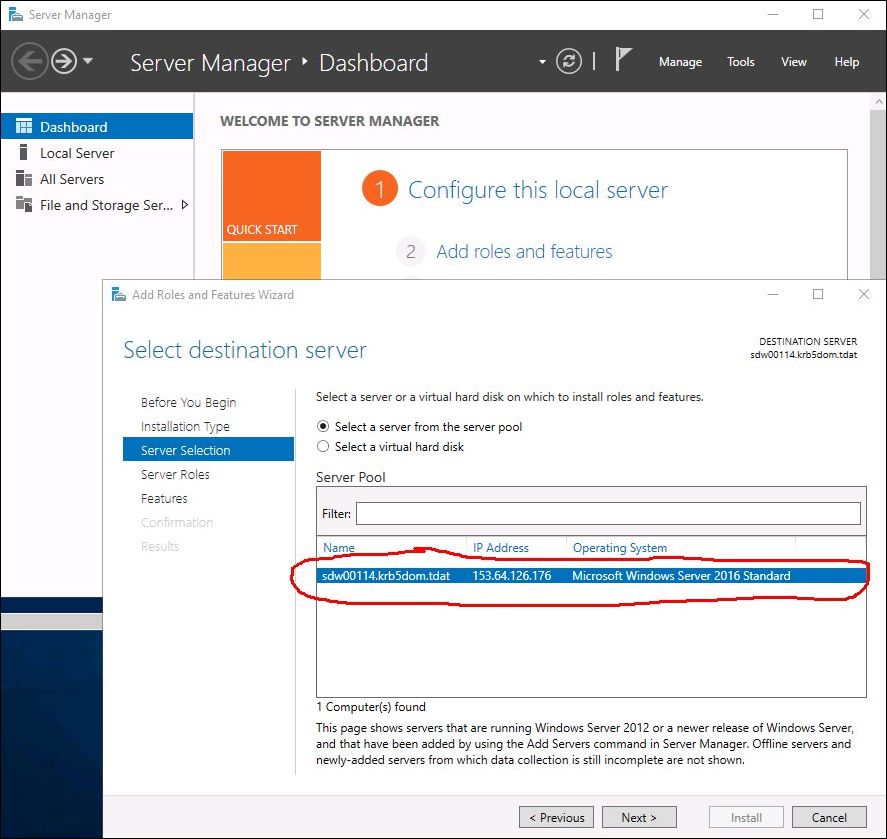The height and width of the screenshot is (839, 887).
Task: Choose Select a server from the server pool
Action: point(323,426)
